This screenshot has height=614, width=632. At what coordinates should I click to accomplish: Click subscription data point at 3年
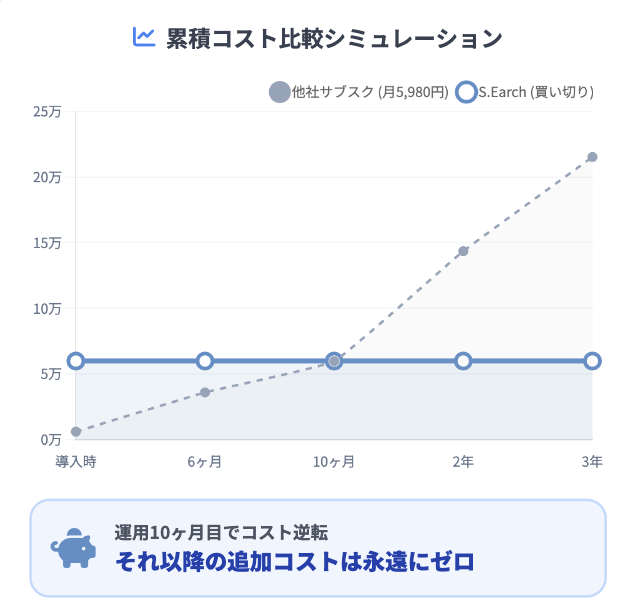coord(592,157)
